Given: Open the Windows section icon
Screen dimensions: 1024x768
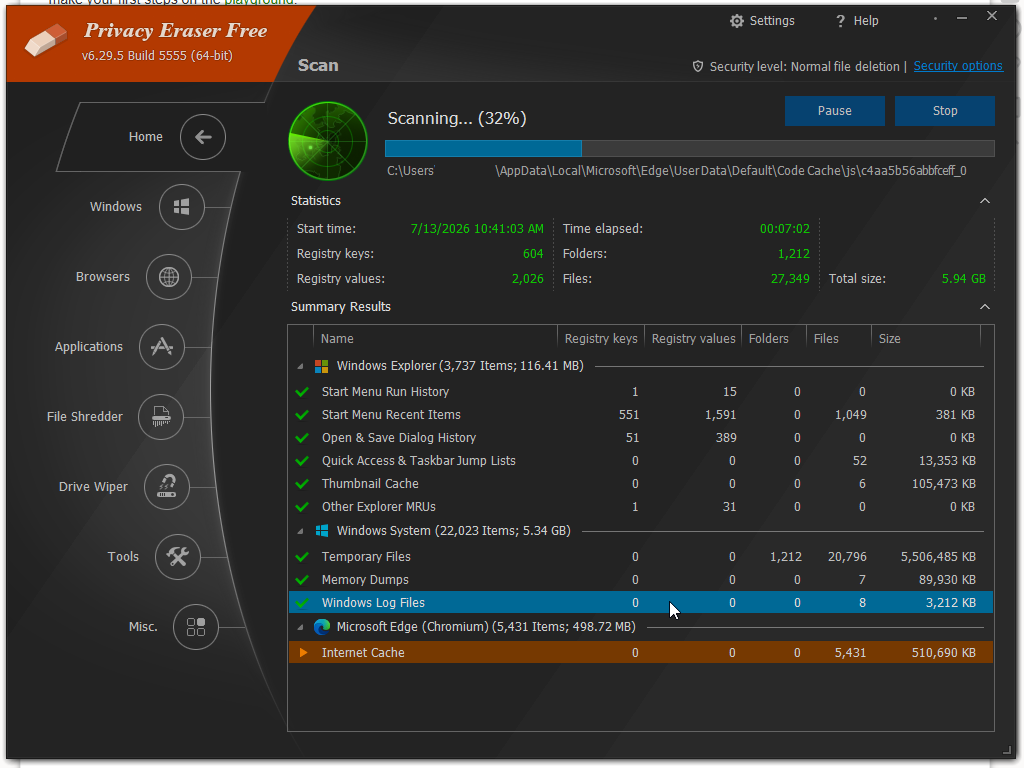Looking at the screenshot, I should pos(182,207).
